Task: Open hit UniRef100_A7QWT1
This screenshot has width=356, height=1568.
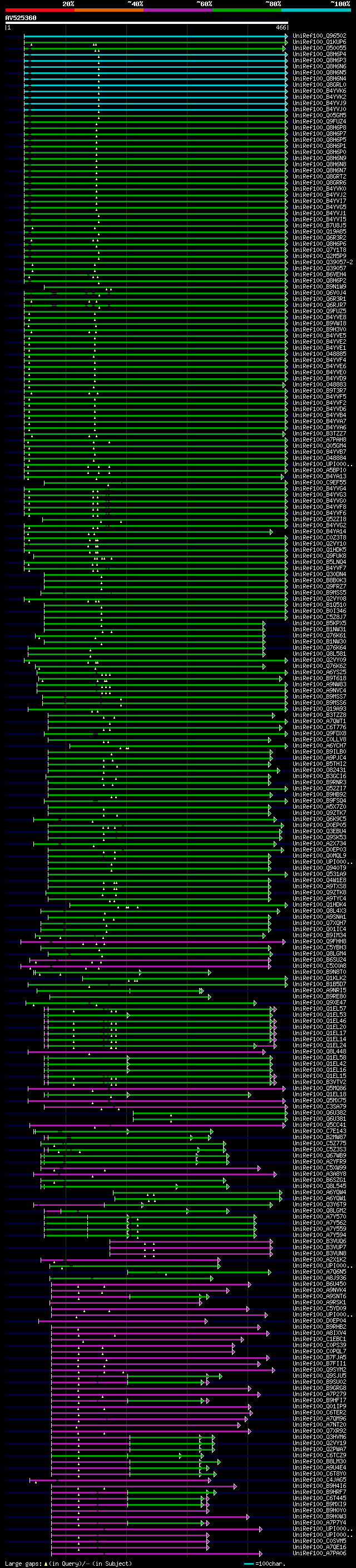Action: point(319,721)
